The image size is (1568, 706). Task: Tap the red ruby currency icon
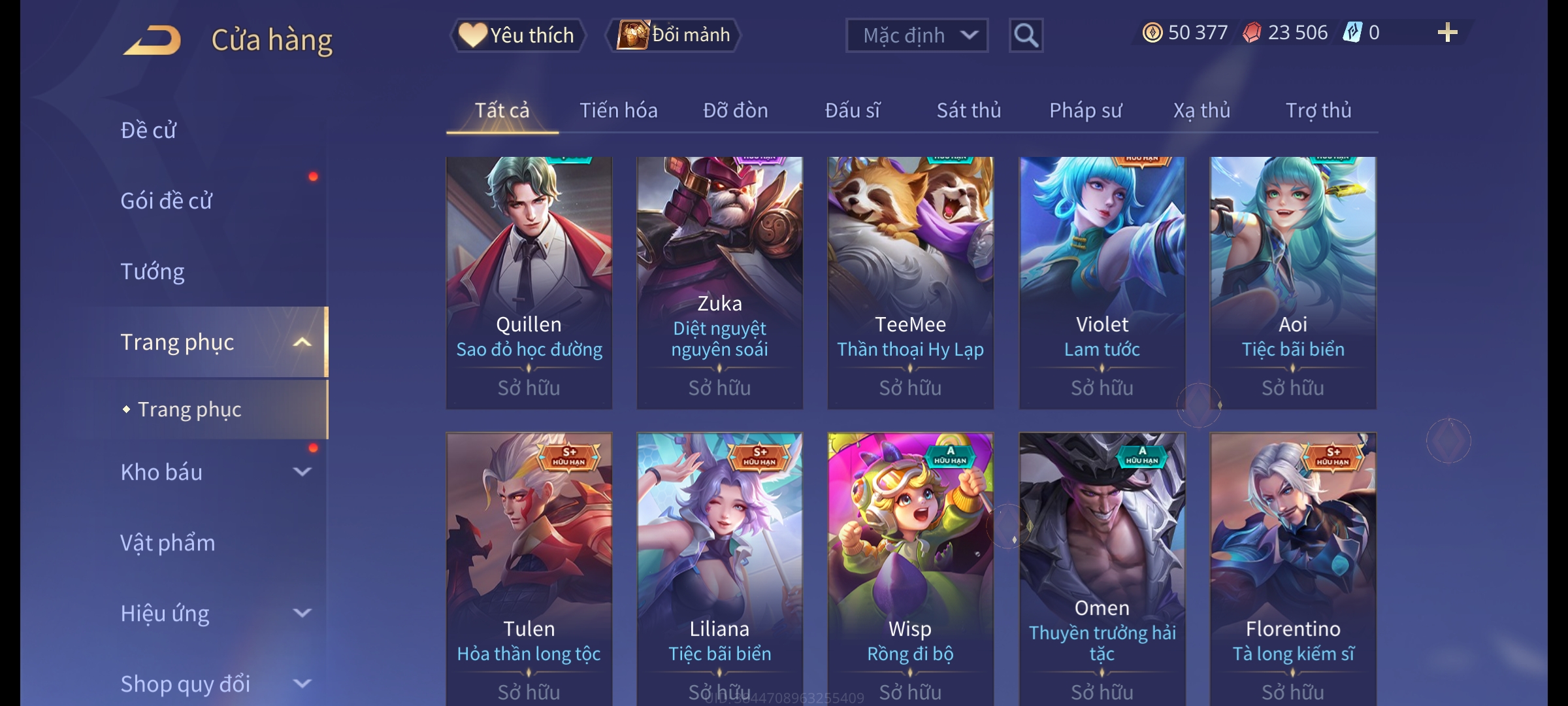[x=1251, y=33]
